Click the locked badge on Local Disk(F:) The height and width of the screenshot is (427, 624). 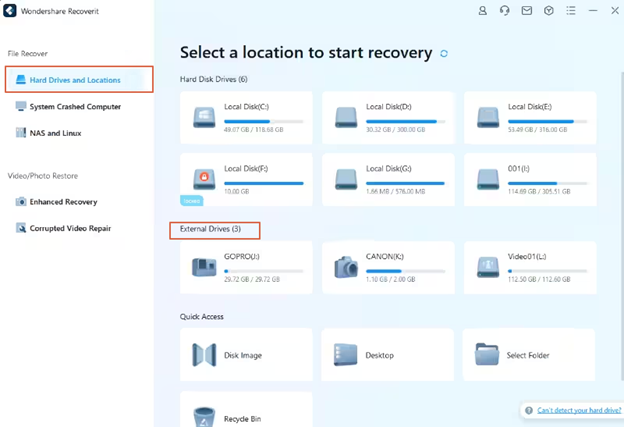191,201
